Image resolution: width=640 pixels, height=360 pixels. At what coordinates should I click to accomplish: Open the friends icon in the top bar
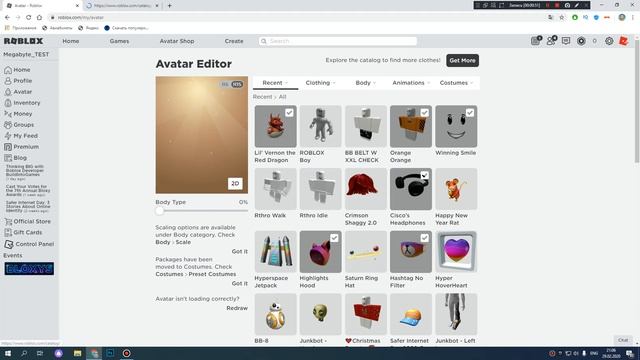coord(551,41)
